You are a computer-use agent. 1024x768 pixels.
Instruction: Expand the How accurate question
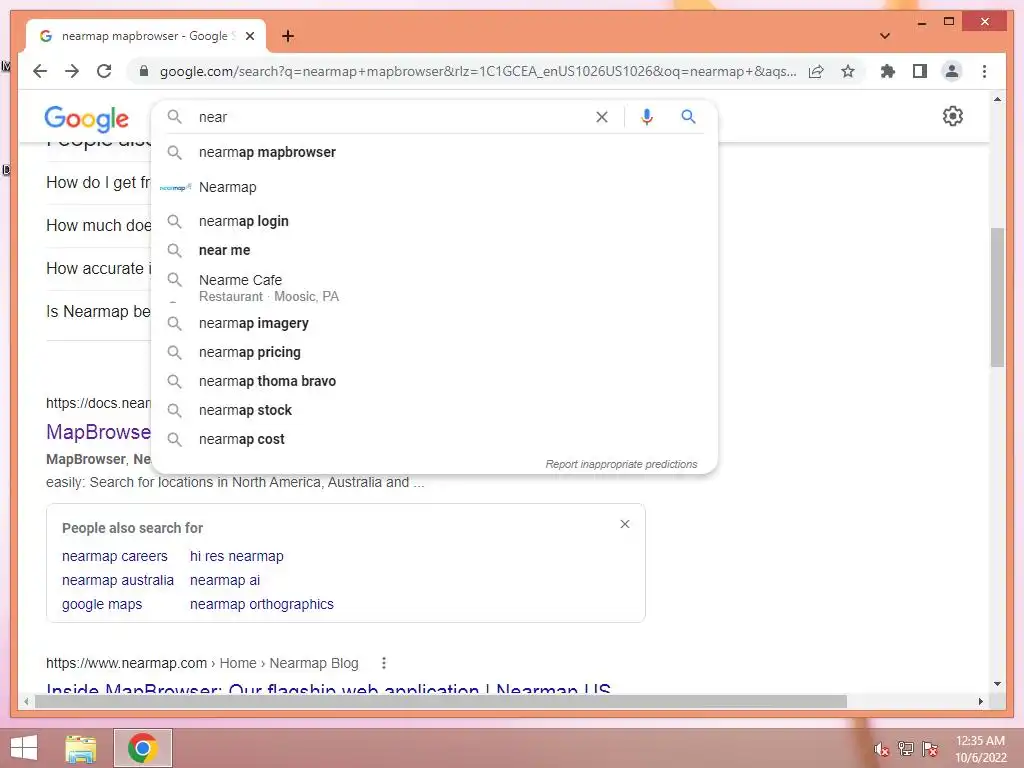point(98,268)
